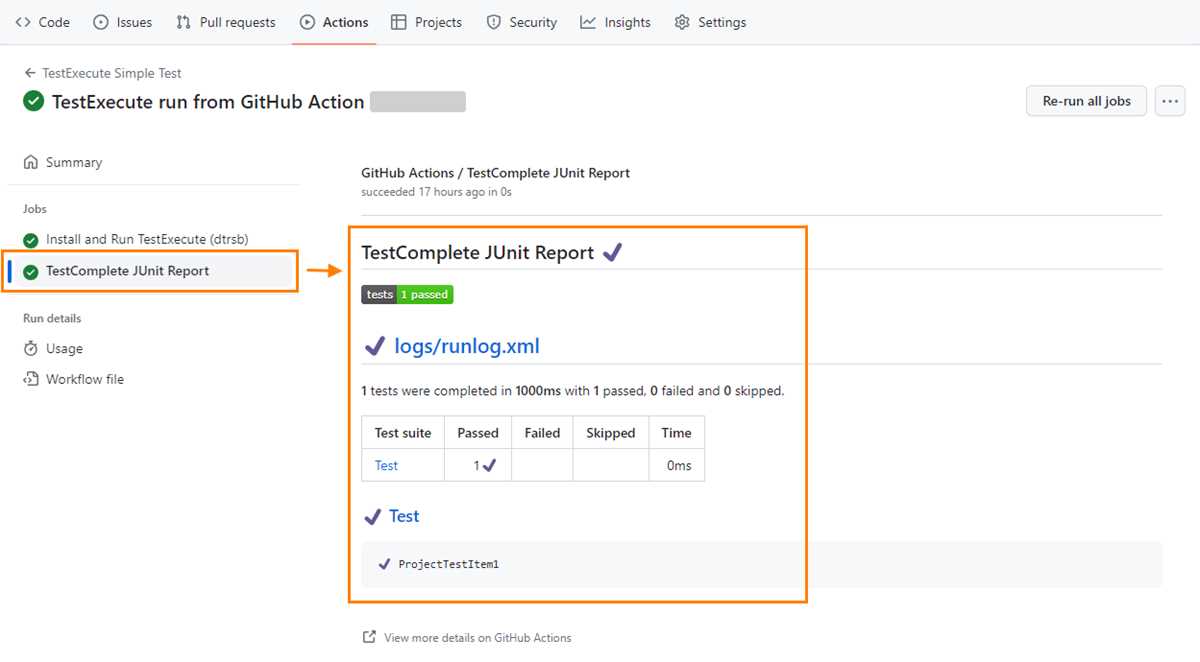
Task: Open the three-dot more options menu
Action: (x=1170, y=101)
